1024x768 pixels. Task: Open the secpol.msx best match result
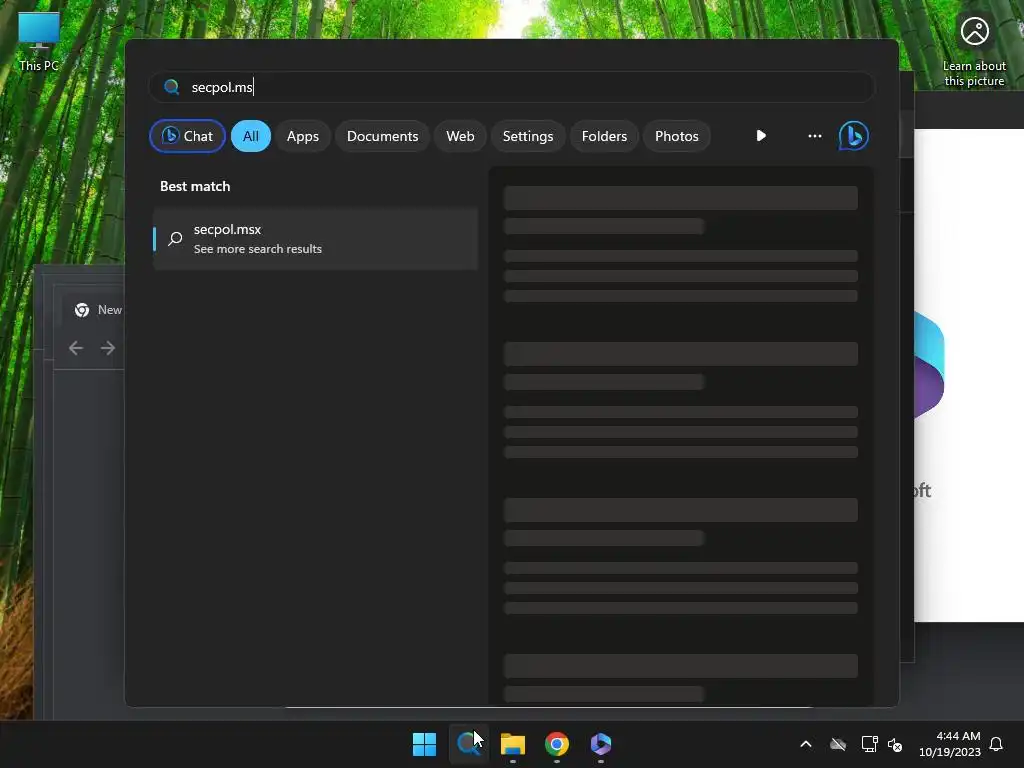click(315, 239)
